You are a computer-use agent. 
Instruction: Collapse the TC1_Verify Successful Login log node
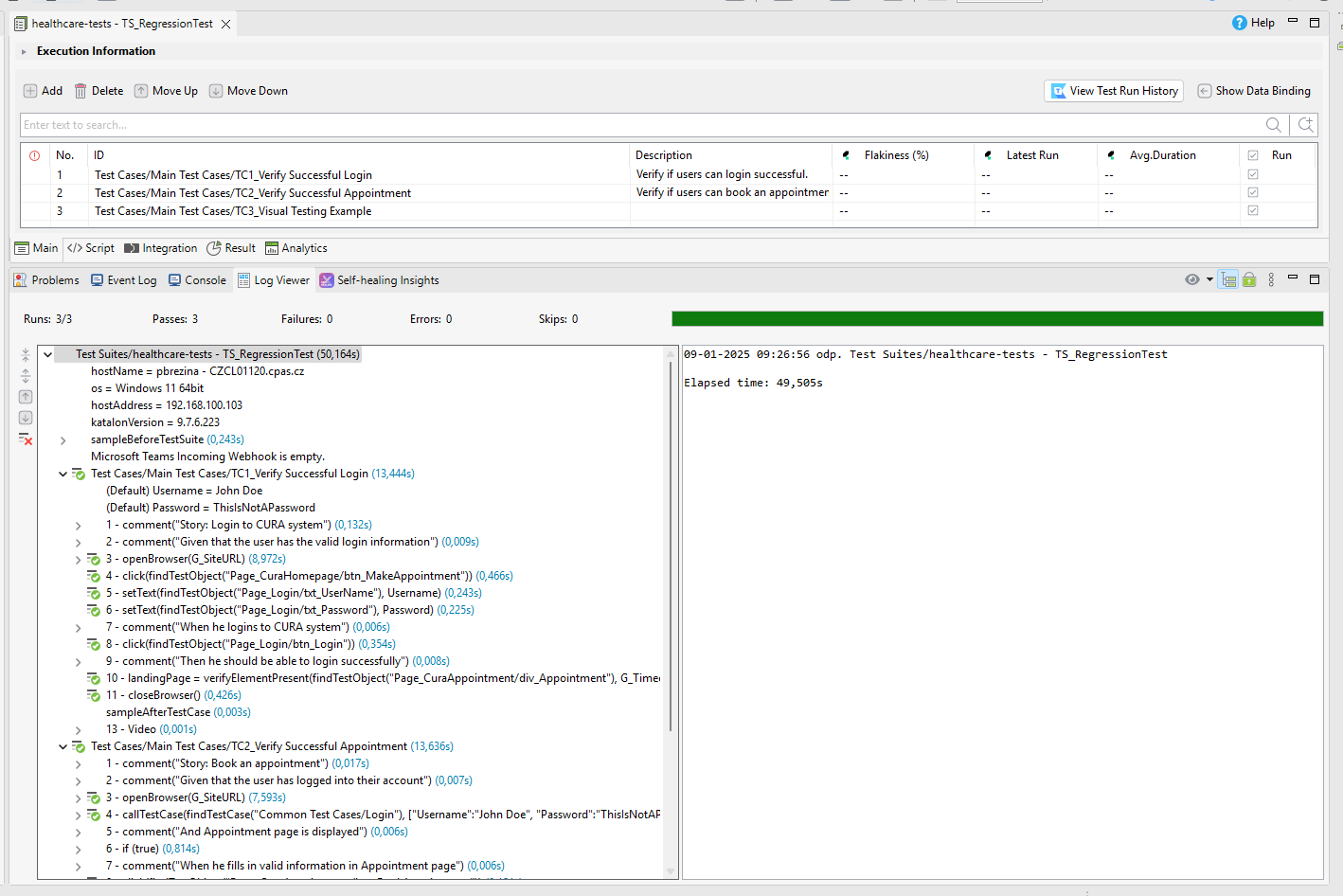point(63,474)
